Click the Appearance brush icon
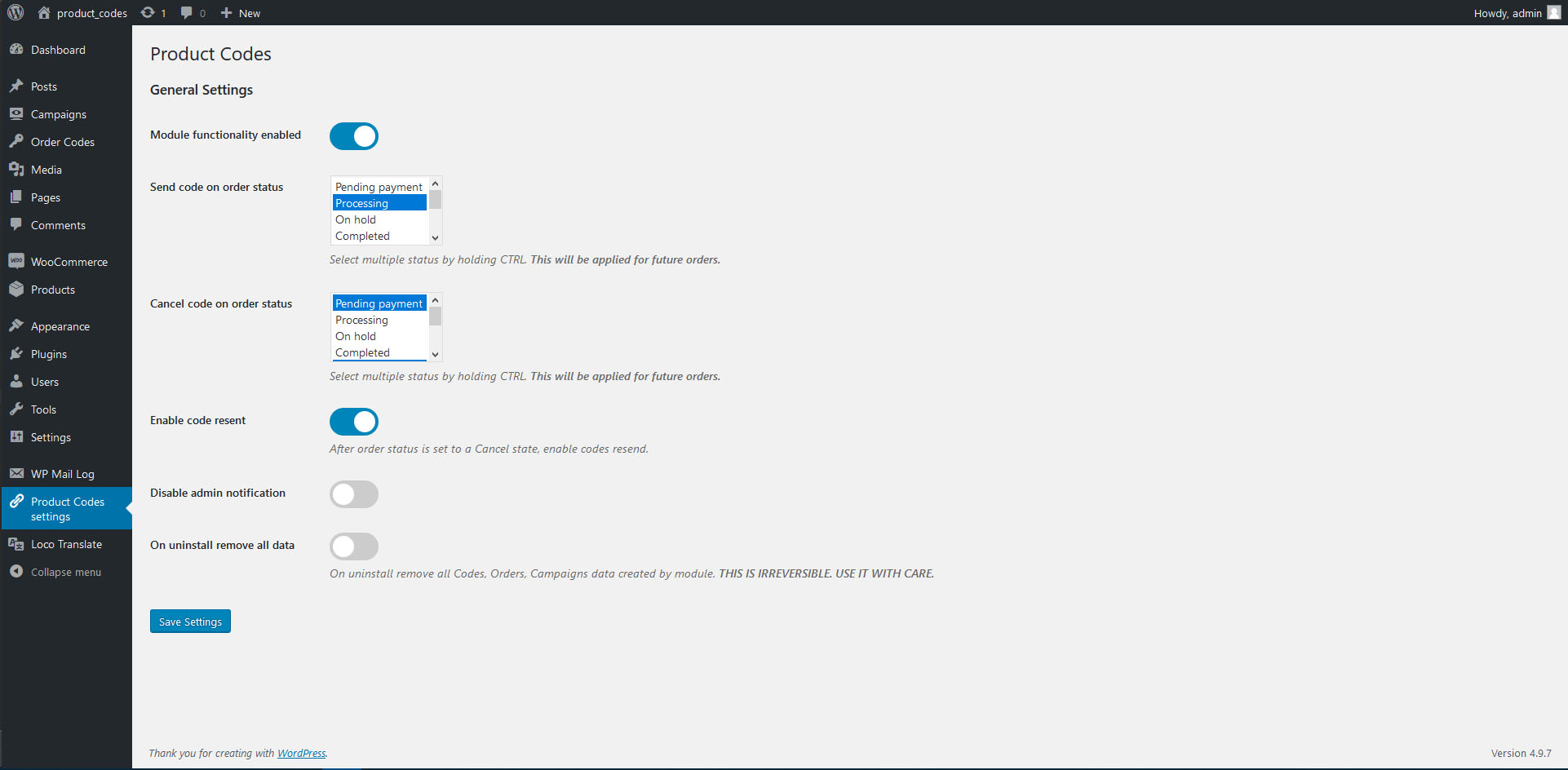The height and width of the screenshot is (770, 1568). point(16,325)
